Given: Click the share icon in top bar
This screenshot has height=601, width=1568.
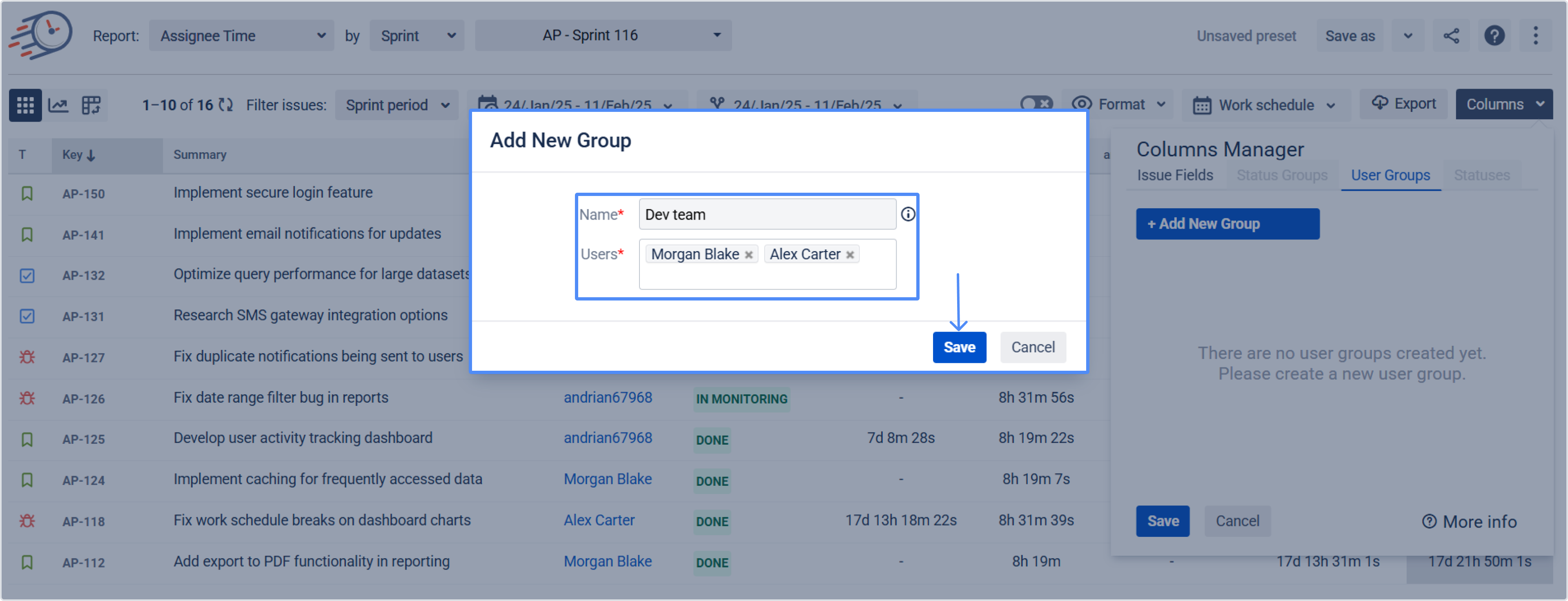Looking at the screenshot, I should (x=1451, y=36).
